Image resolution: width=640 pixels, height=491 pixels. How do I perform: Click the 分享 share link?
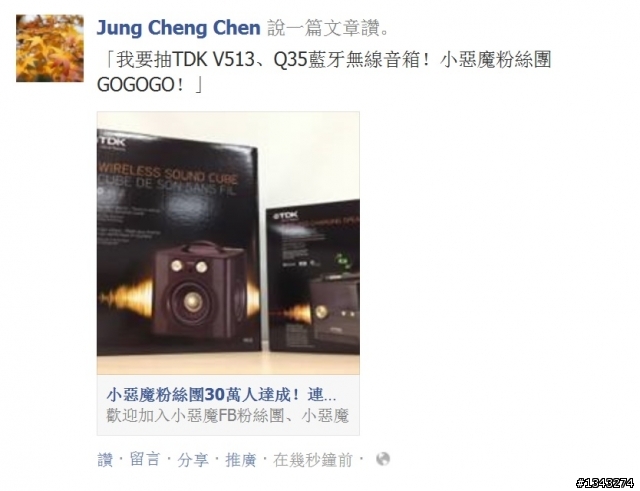(x=193, y=460)
